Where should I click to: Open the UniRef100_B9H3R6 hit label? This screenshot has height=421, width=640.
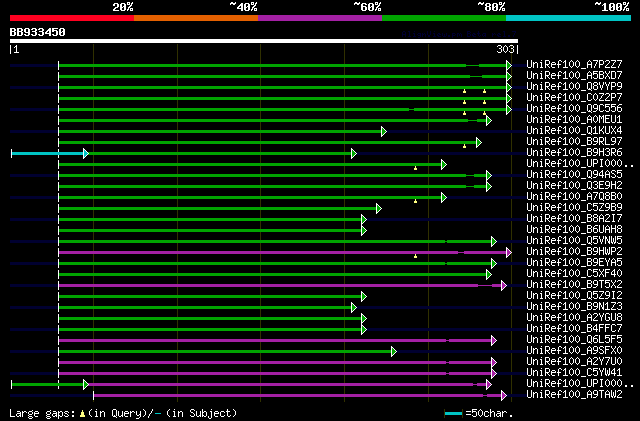574,153
